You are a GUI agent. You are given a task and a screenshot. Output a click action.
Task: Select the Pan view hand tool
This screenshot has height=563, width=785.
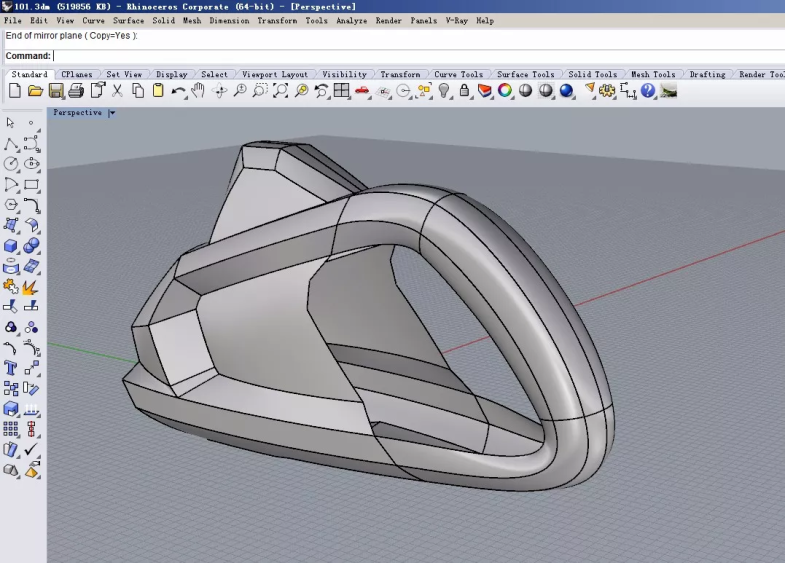click(198, 91)
